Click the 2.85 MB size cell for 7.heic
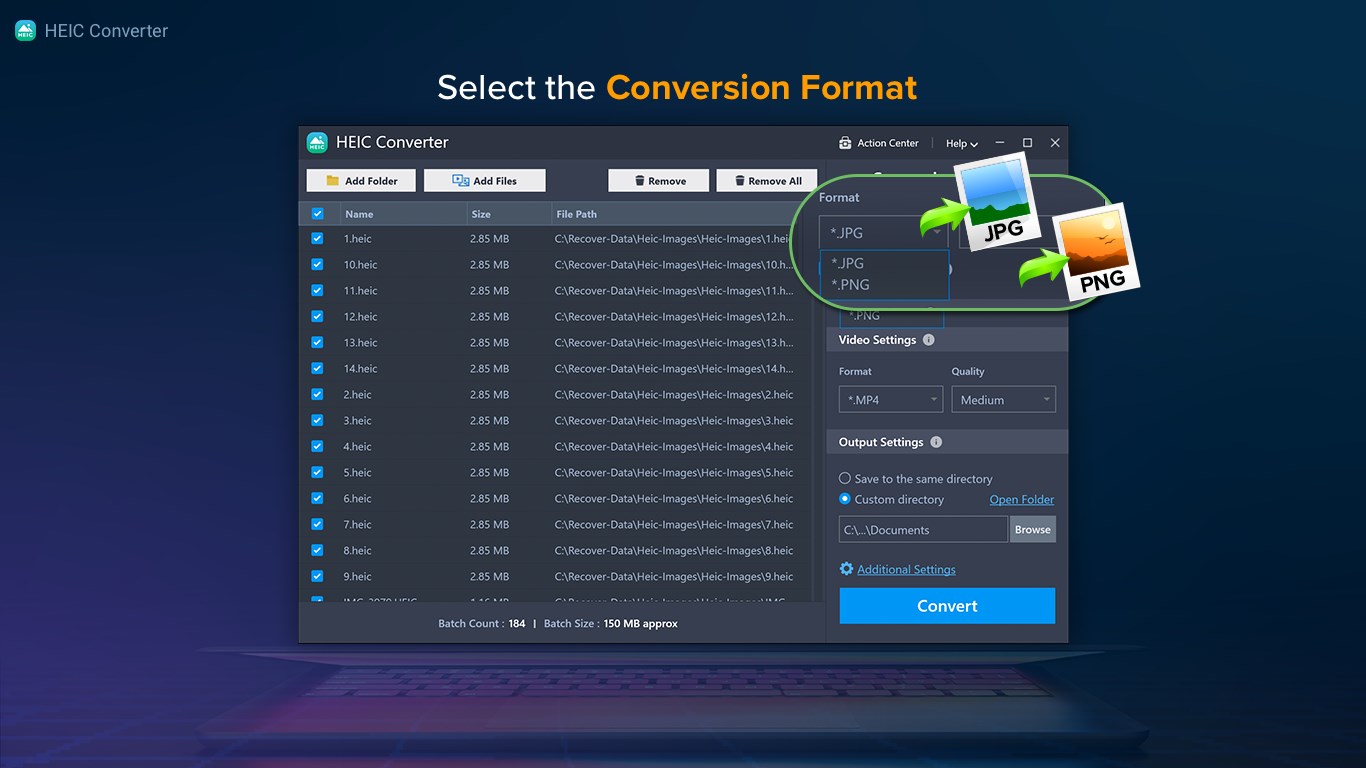The height and width of the screenshot is (768, 1366). point(489,525)
